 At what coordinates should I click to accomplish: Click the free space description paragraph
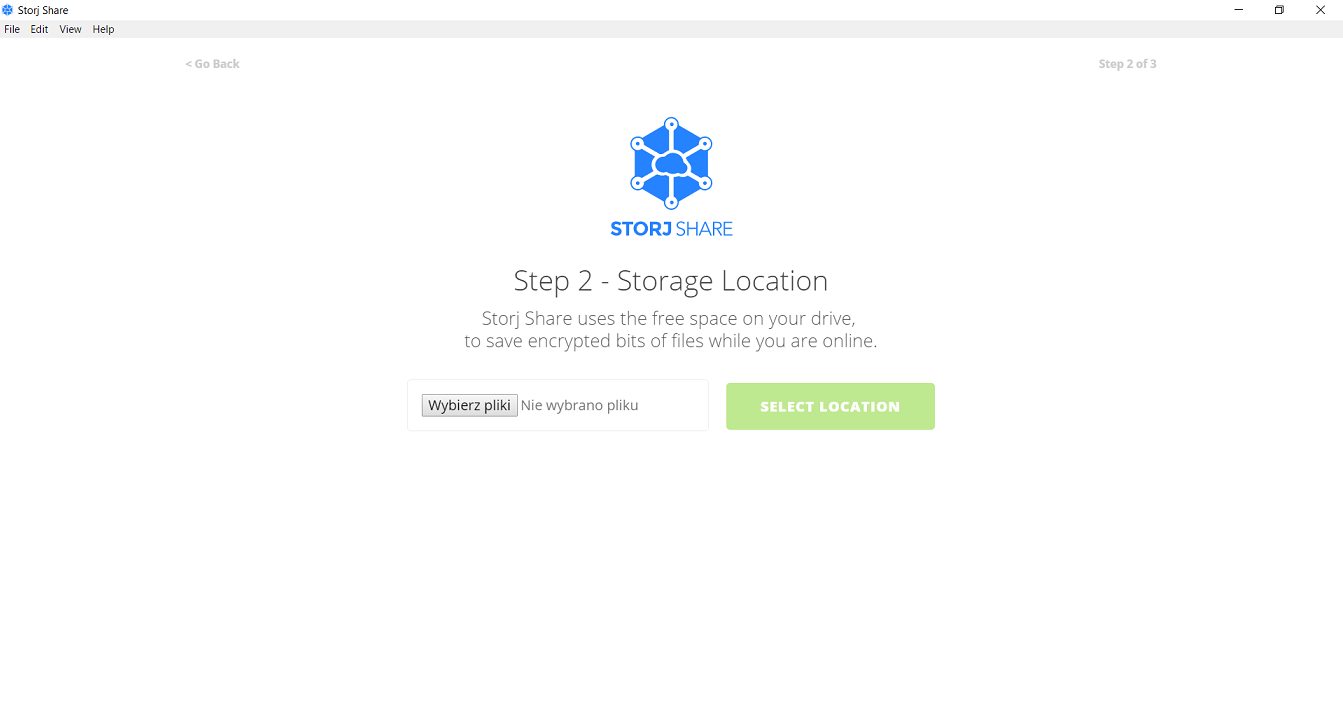click(x=670, y=330)
